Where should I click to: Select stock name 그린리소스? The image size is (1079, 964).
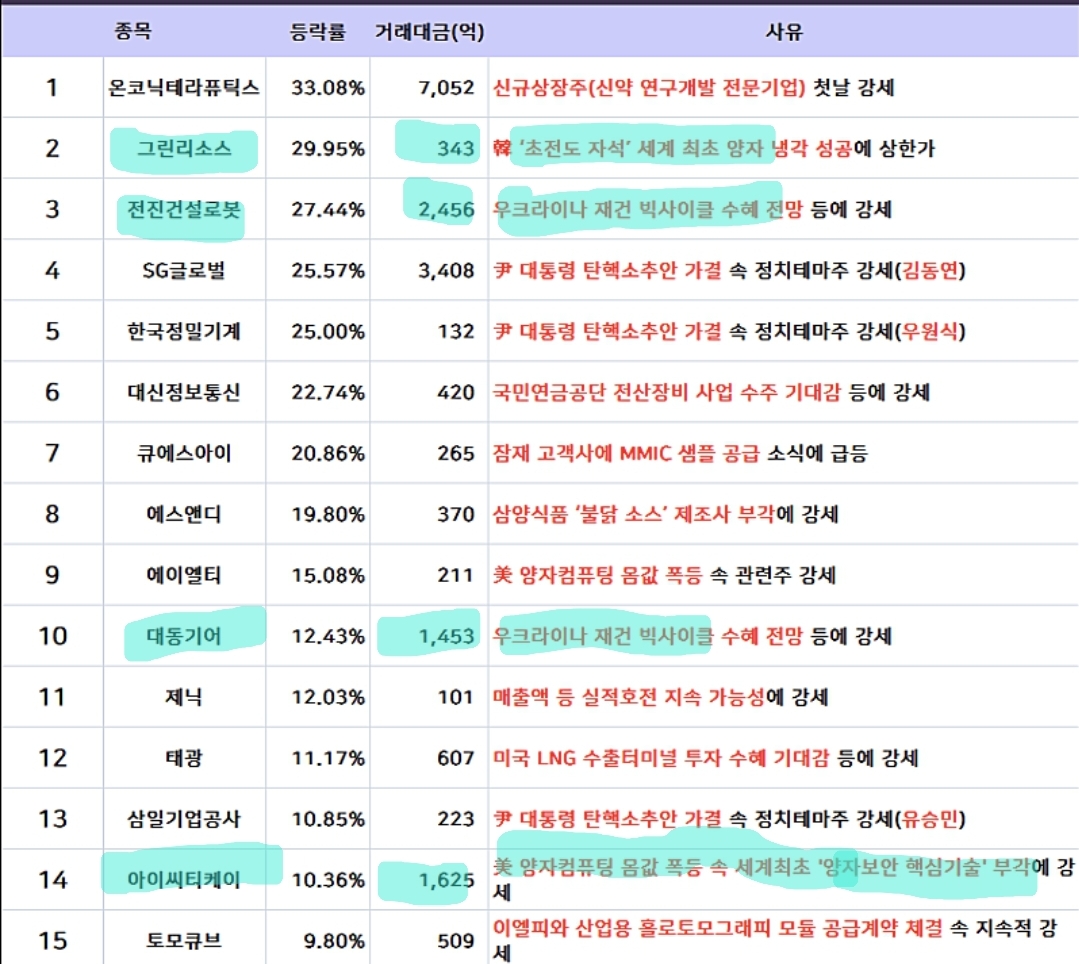[184, 149]
